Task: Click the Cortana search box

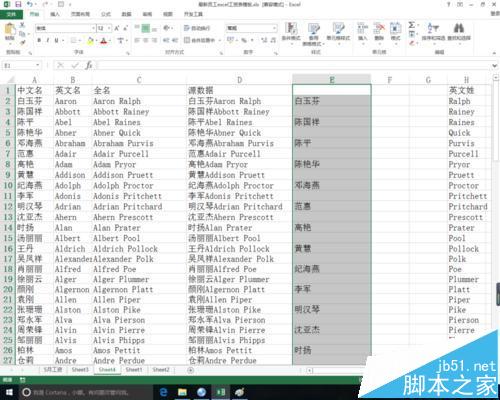Action: point(86,392)
